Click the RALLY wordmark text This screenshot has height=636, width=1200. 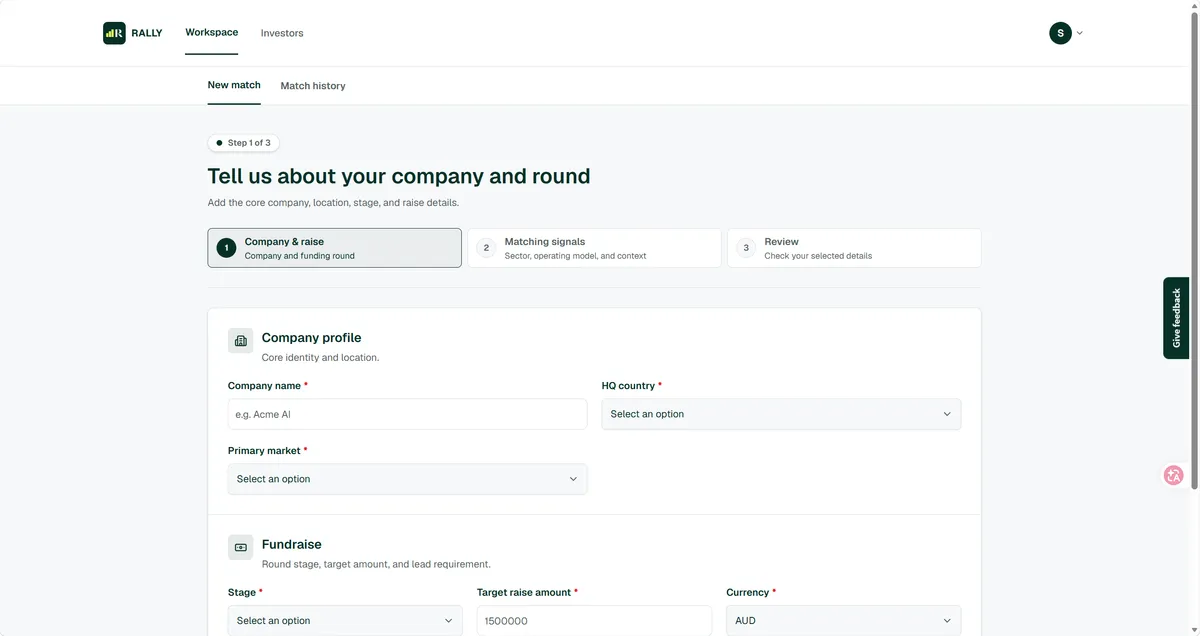(147, 33)
